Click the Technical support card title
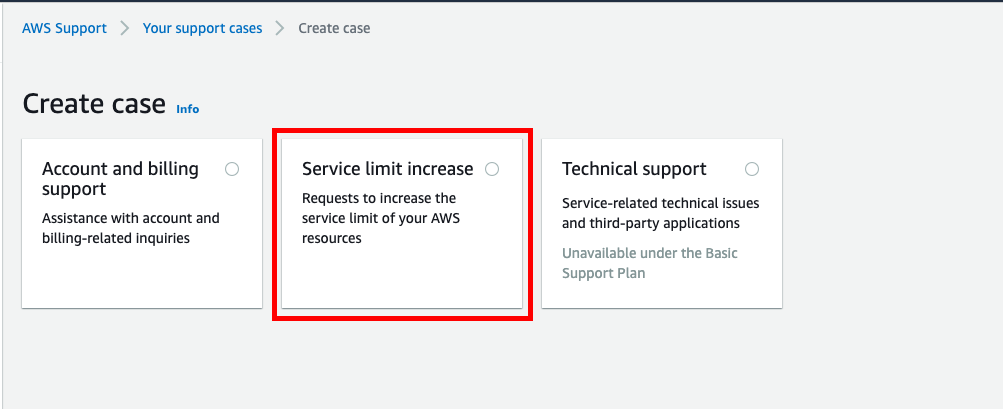 click(x=634, y=169)
